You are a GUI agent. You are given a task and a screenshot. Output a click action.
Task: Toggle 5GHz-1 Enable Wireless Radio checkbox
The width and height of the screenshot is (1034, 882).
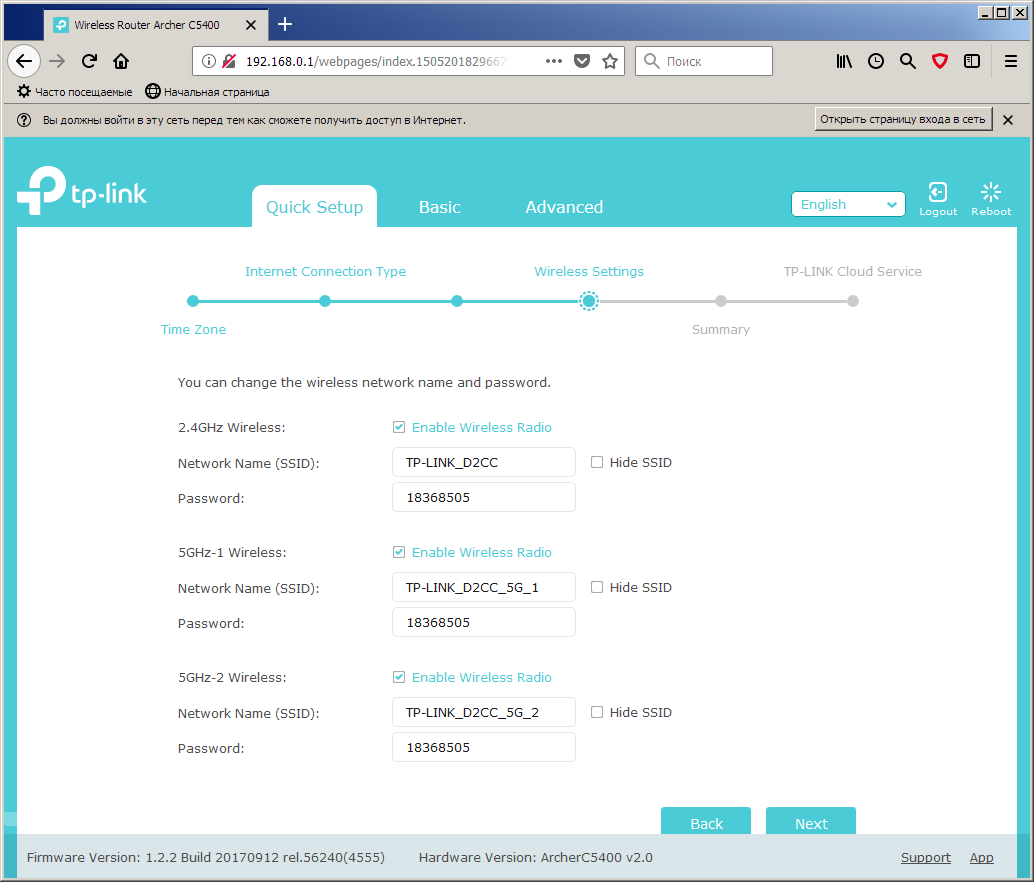coord(399,552)
